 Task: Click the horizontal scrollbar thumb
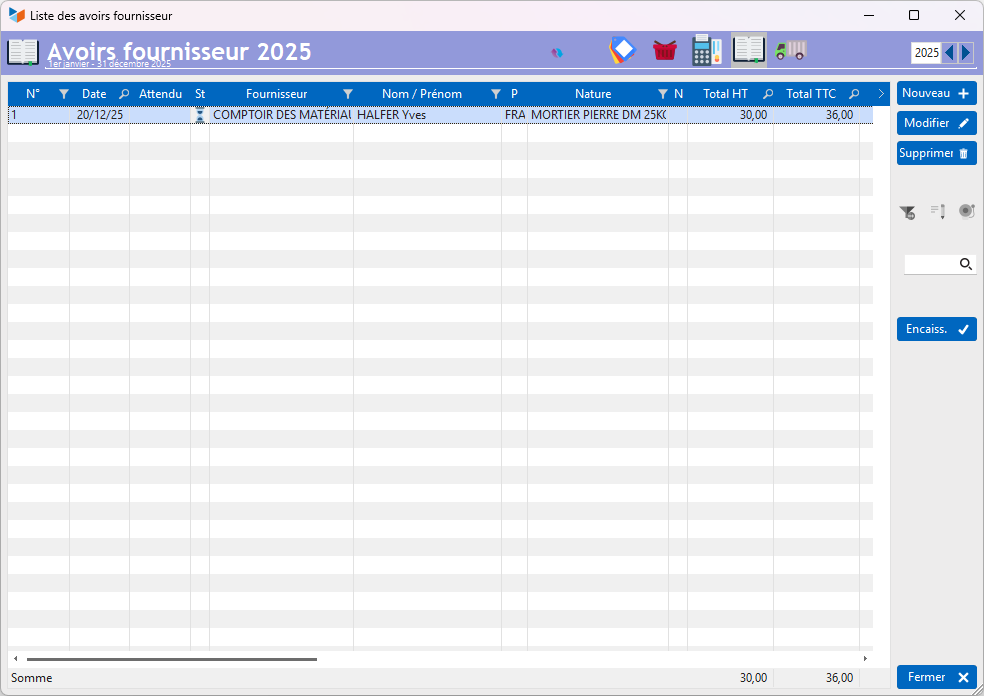click(x=170, y=659)
